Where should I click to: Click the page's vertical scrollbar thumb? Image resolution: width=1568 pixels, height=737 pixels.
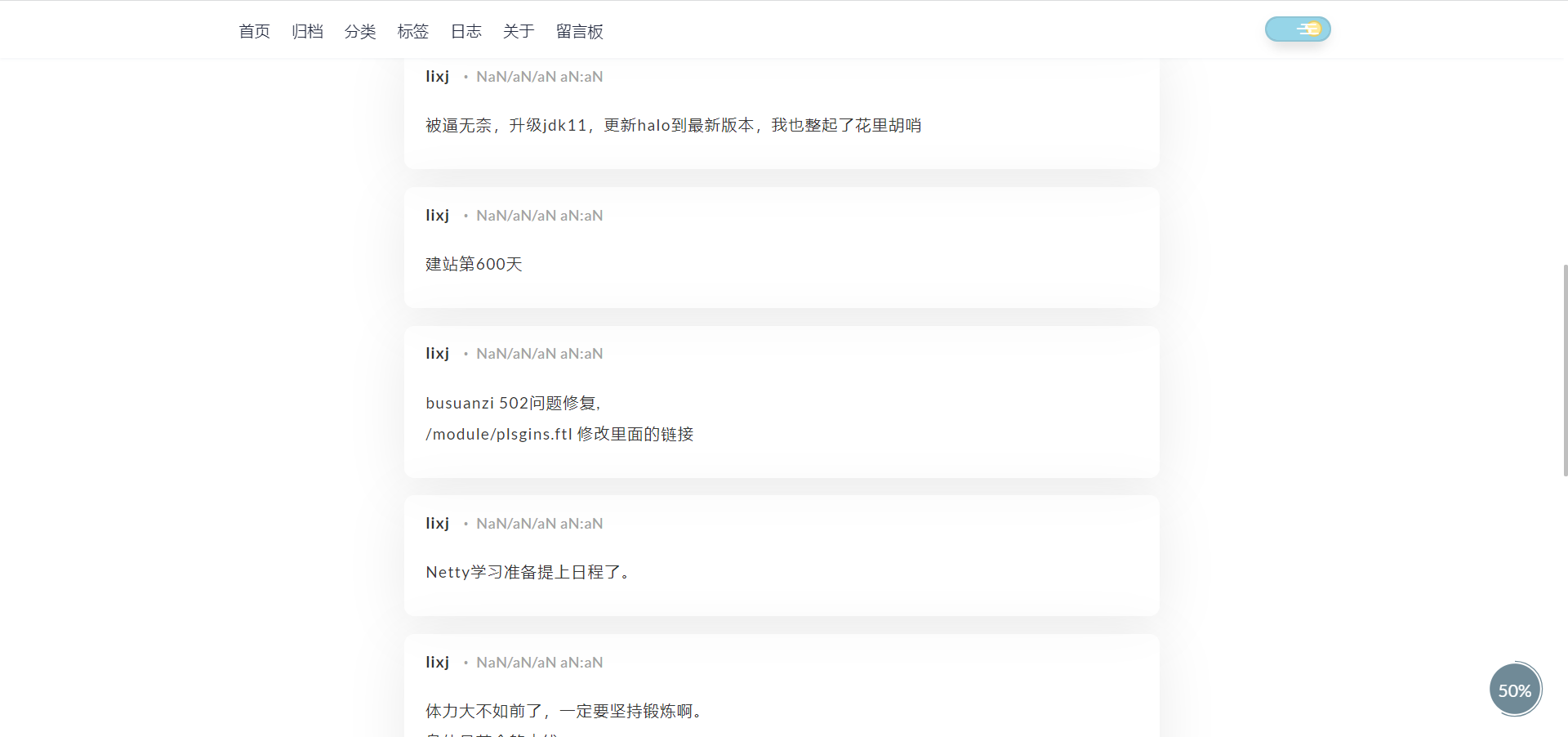coord(1564,369)
